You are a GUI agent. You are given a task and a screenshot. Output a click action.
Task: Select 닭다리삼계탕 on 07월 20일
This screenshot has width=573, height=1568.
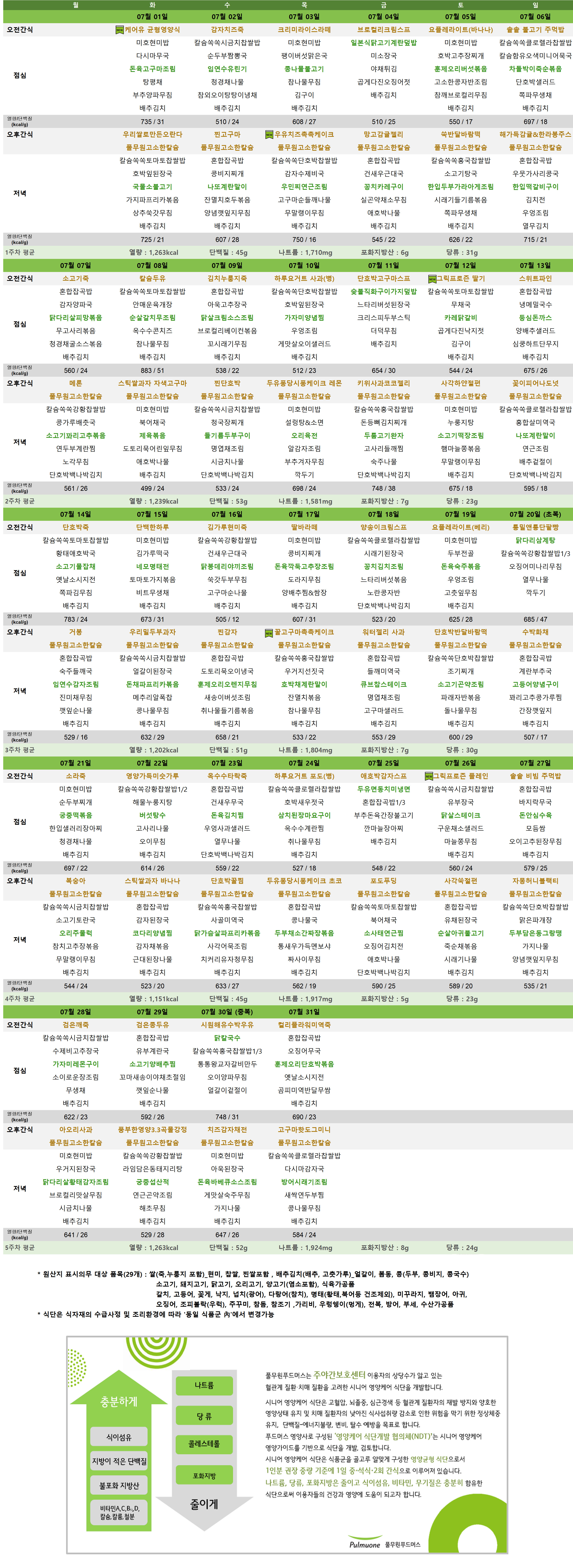(x=535, y=541)
